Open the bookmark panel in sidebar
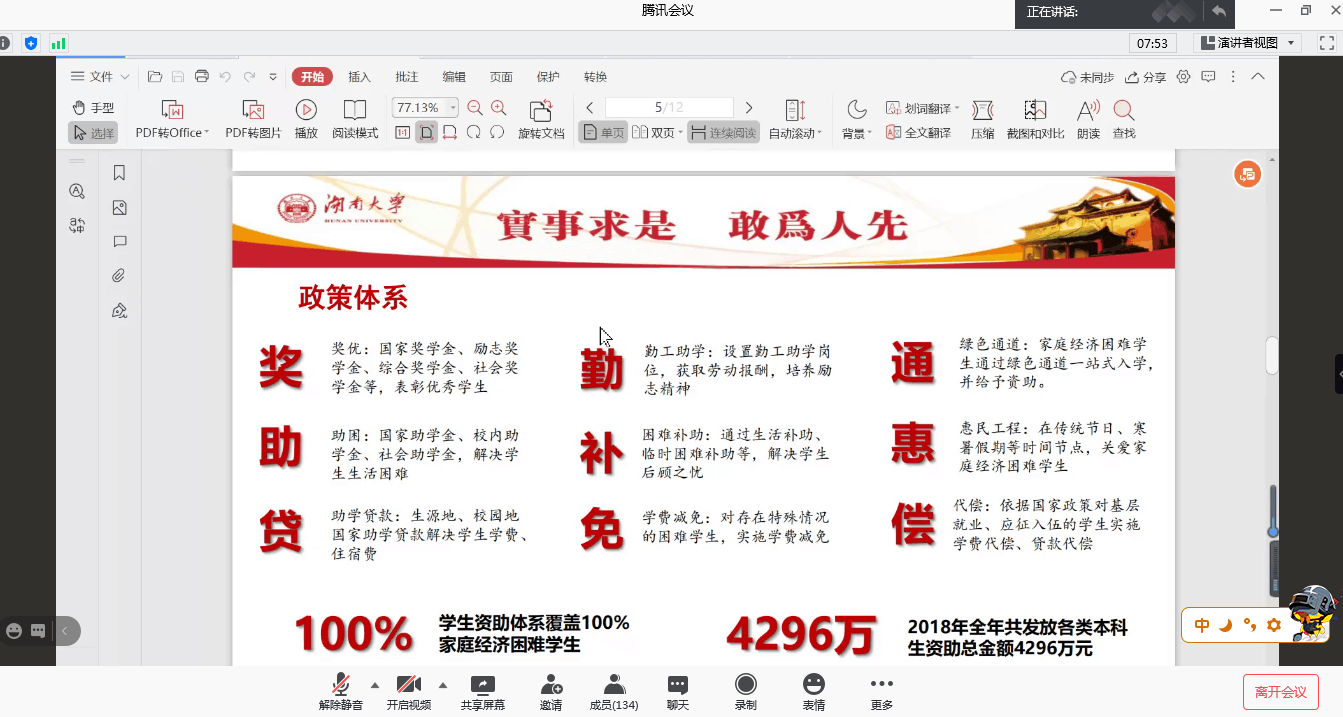 pyautogui.click(x=119, y=173)
